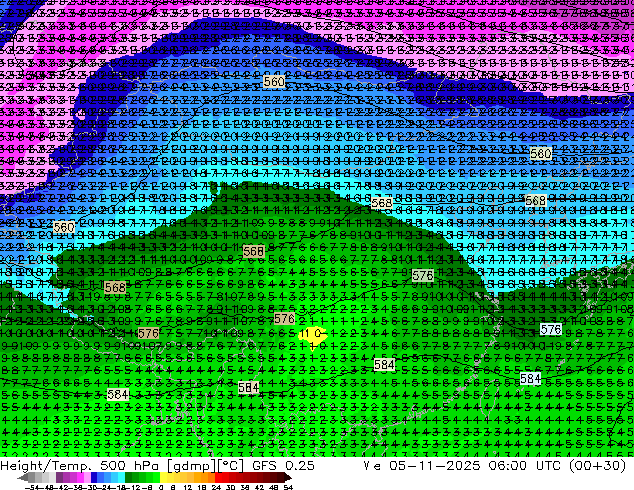Click the "06:00 UTC" time label
The width and height of the screenshot is (634, 490).
[x=524, y=465]
